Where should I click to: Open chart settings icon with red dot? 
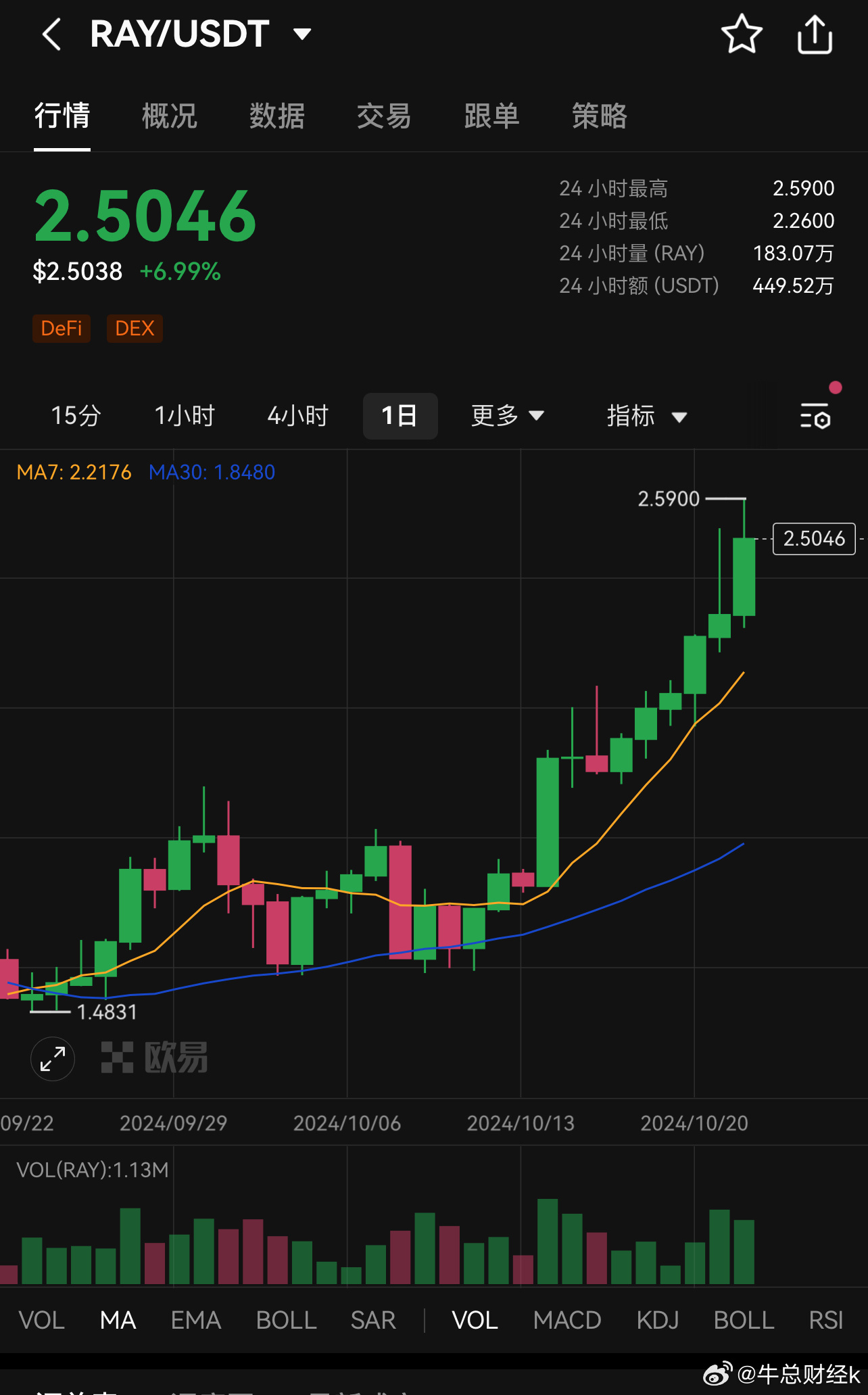tap(815, 416)
